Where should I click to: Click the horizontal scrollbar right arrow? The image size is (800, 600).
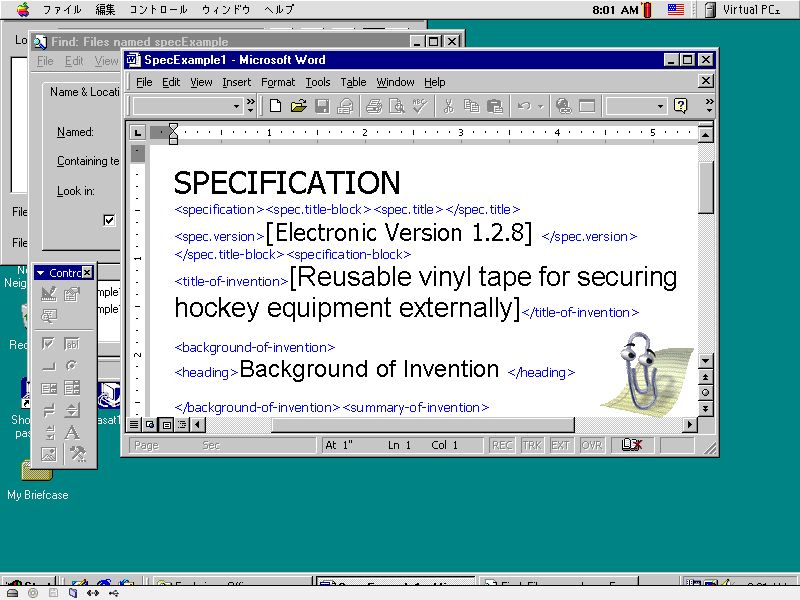coord(689,425)
